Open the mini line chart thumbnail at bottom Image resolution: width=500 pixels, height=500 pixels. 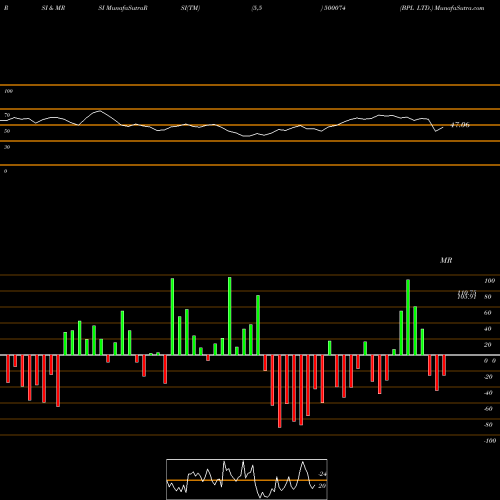(x=247, y=479)
